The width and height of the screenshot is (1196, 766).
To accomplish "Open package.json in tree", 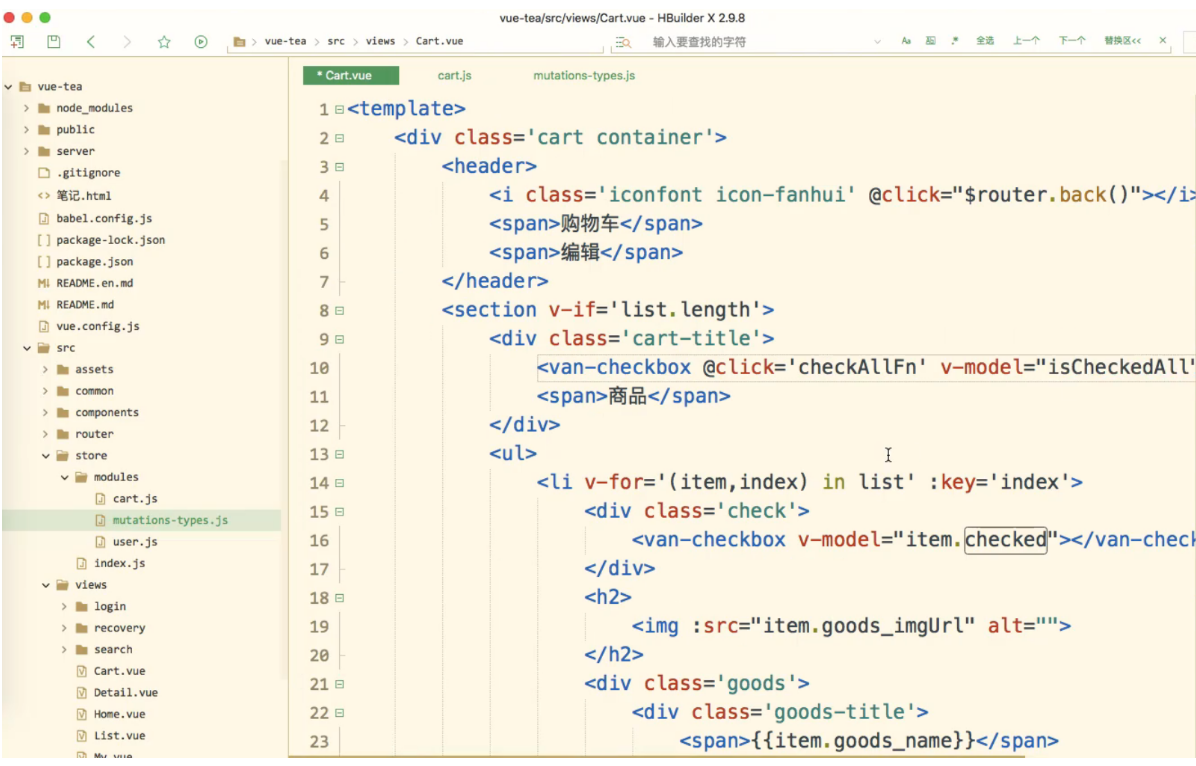I will coord(95,262).
